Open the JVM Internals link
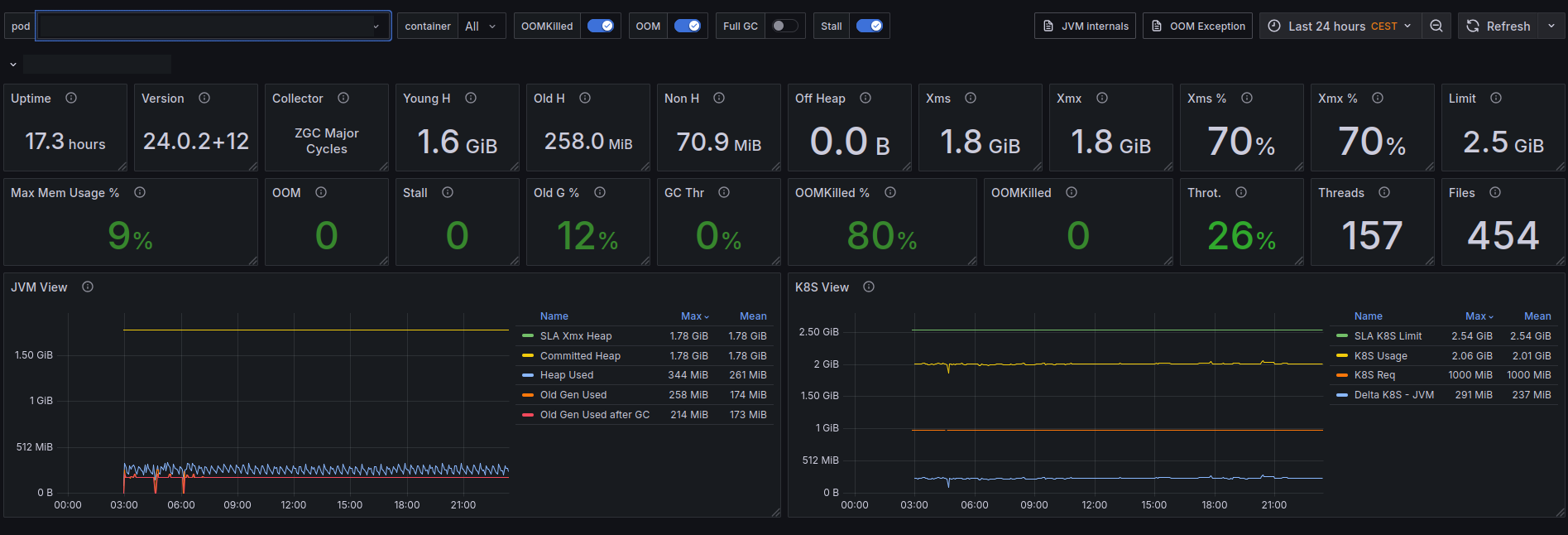Image resolution: width=1568 pixels, height=535 pixels. (x=1085, y=26)
